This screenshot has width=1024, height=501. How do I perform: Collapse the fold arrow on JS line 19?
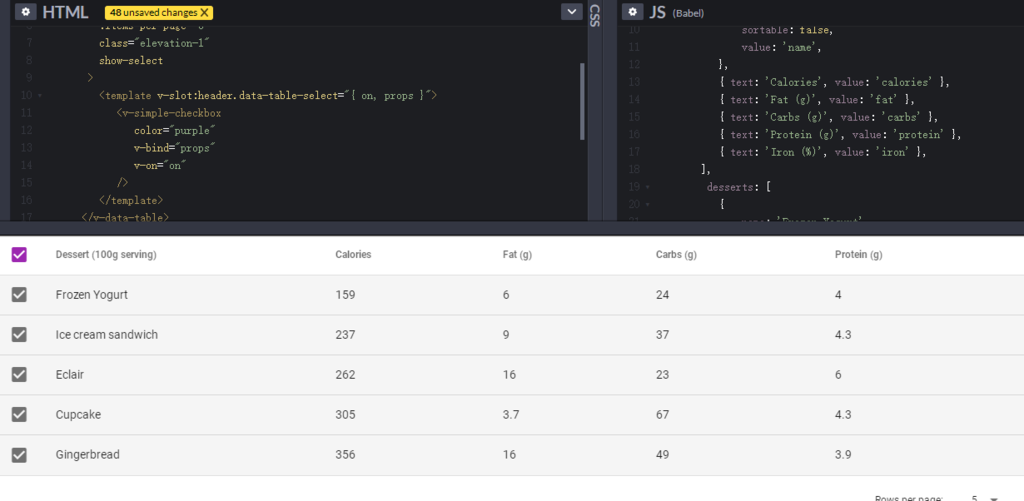coord(647,187)
